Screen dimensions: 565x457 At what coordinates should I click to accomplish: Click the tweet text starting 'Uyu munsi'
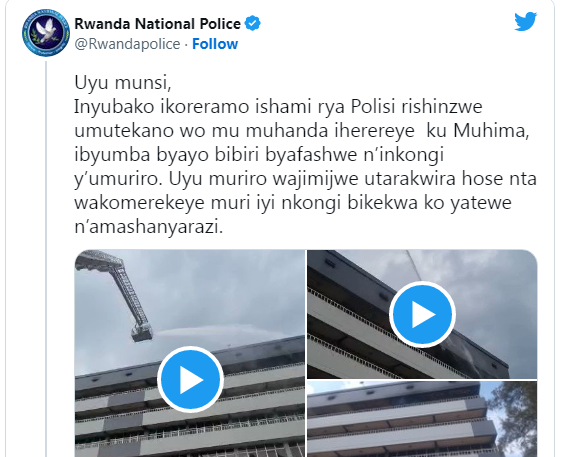(x=306, y=155)
